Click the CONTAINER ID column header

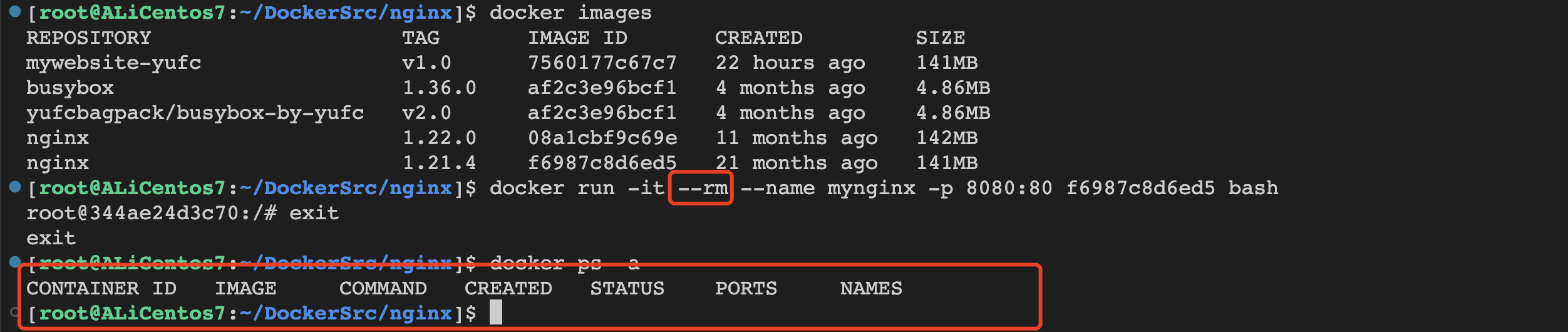coord(101,288)
